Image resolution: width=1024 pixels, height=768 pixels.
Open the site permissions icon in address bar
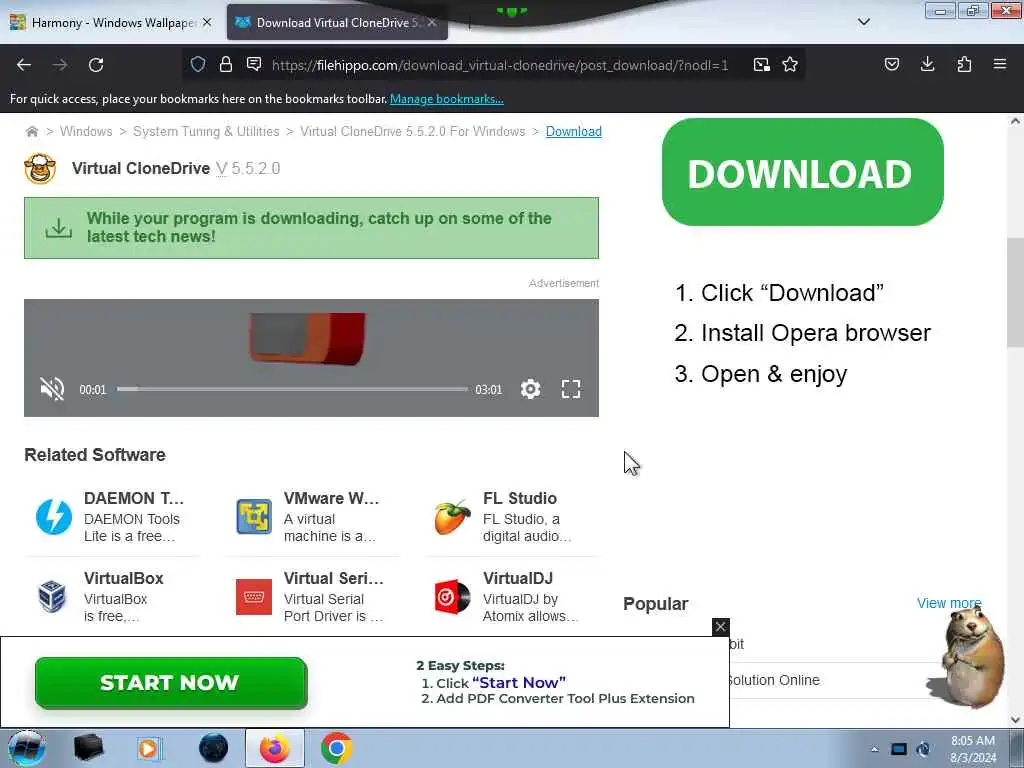[254, 64]
